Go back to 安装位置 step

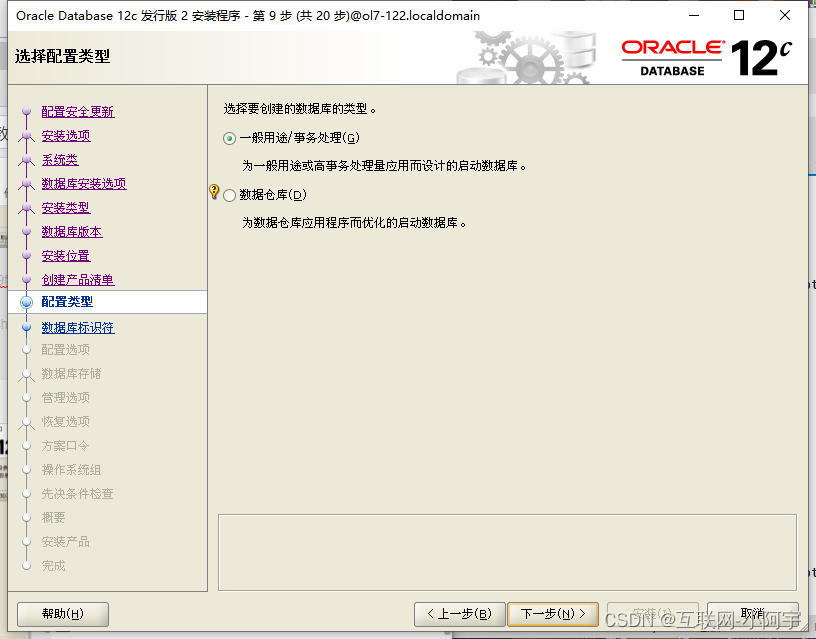click(x=66, y=255)
